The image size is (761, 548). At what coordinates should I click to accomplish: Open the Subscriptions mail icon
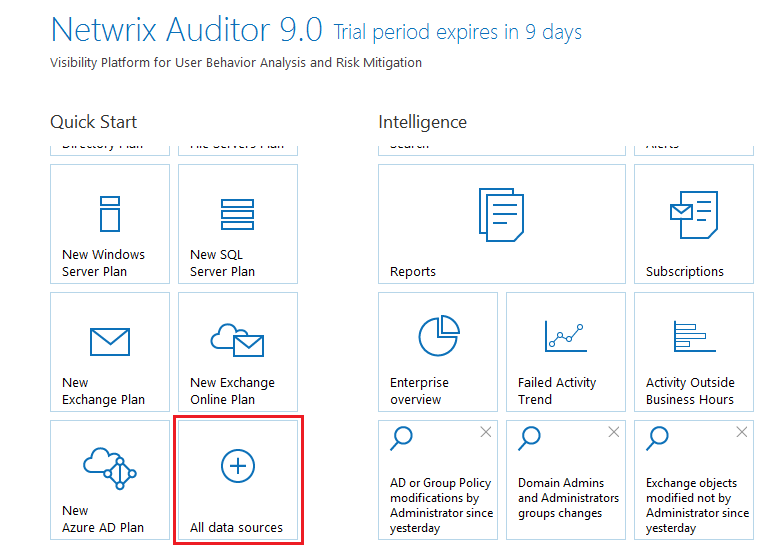694,215
